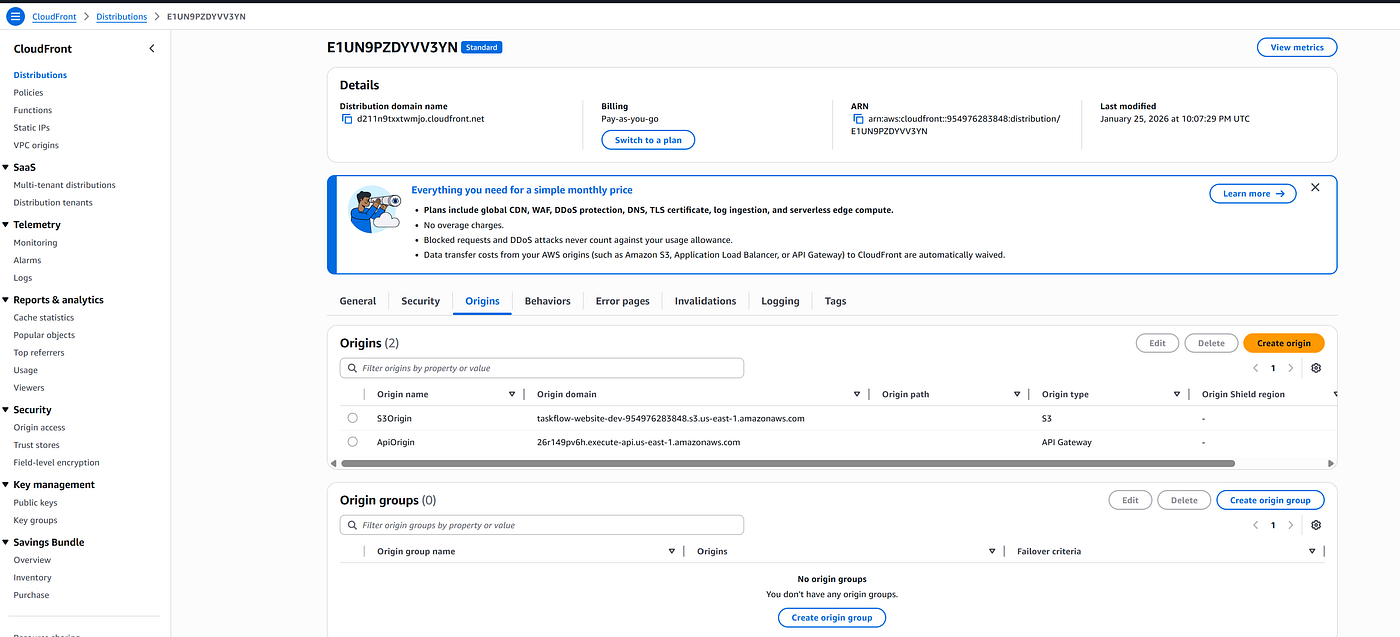The height and width of the screenshot is (637, 1400).
Task: Click the 26r149pv6h execute-api origin domain text
Action: 638,442
